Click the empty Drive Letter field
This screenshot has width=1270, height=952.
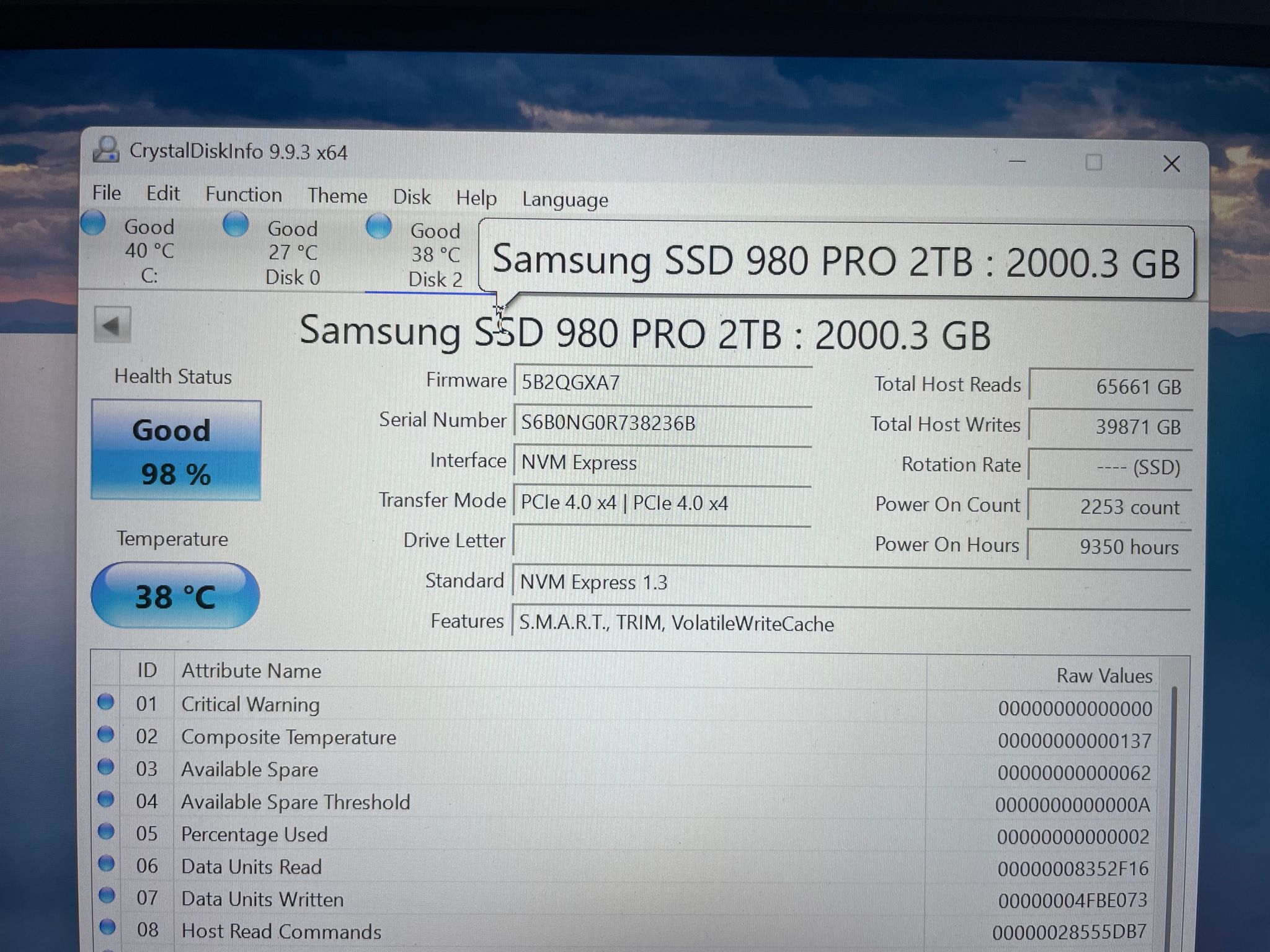[x=662, y=542]
